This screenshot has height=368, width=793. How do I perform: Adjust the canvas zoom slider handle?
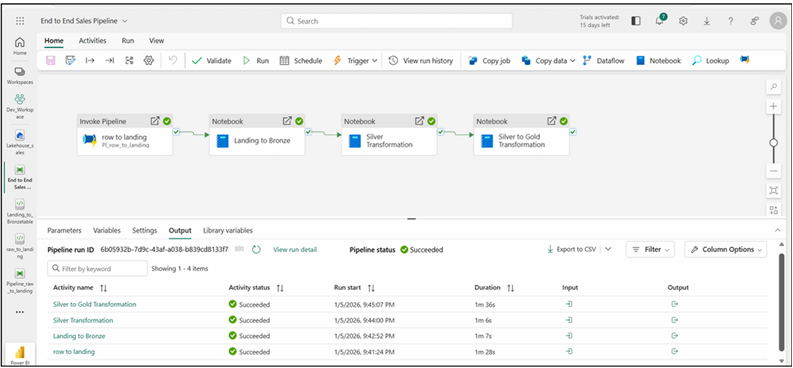pos(773,143)
